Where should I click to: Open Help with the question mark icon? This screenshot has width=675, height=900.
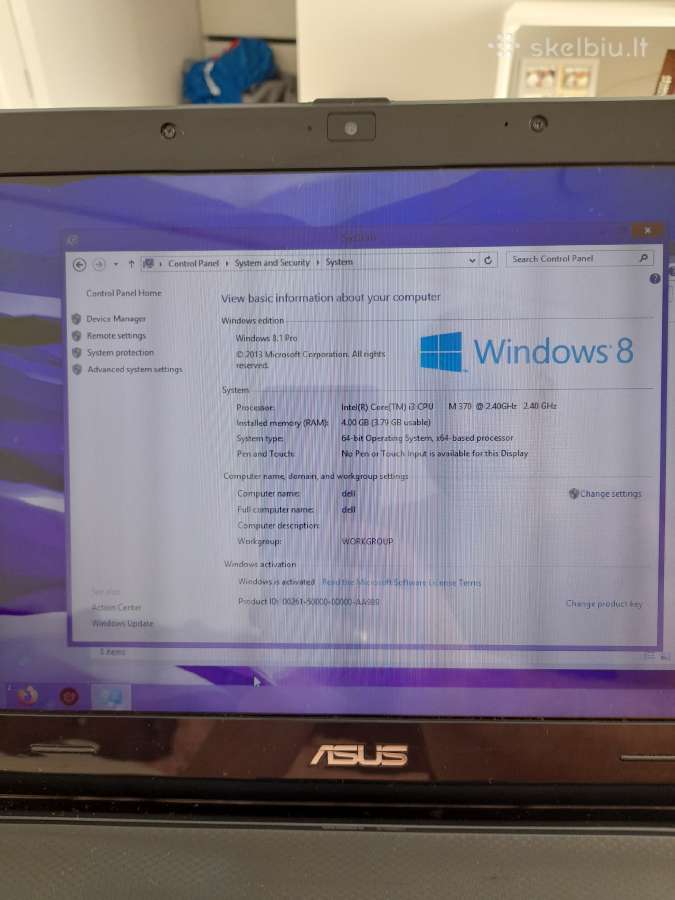655,279
